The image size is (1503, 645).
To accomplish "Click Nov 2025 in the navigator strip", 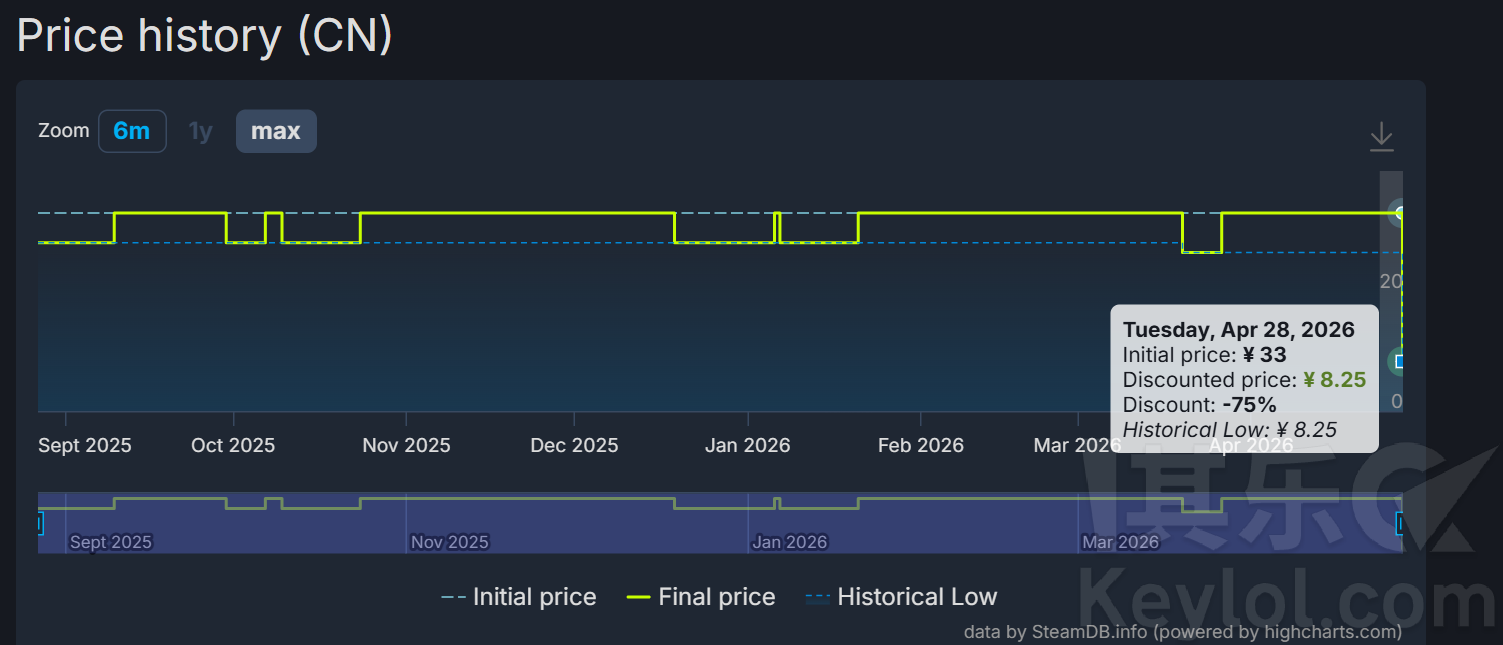I will click(449, 542).
